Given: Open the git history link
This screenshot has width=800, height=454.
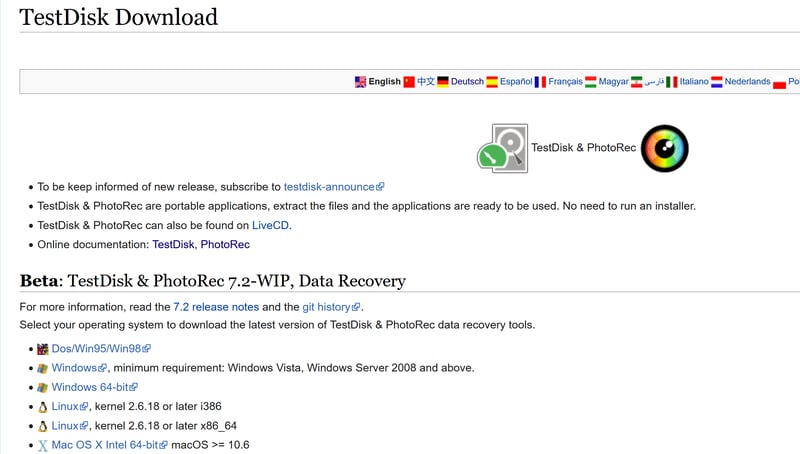Looking at the screenshot, I should coord(331,307).
